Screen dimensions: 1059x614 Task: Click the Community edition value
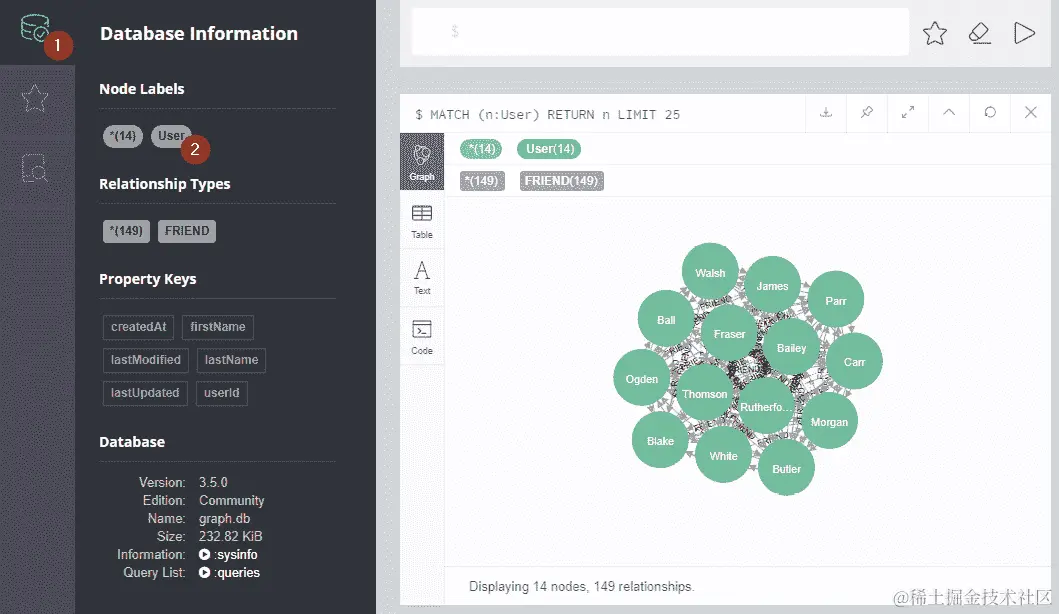(231, 501)
